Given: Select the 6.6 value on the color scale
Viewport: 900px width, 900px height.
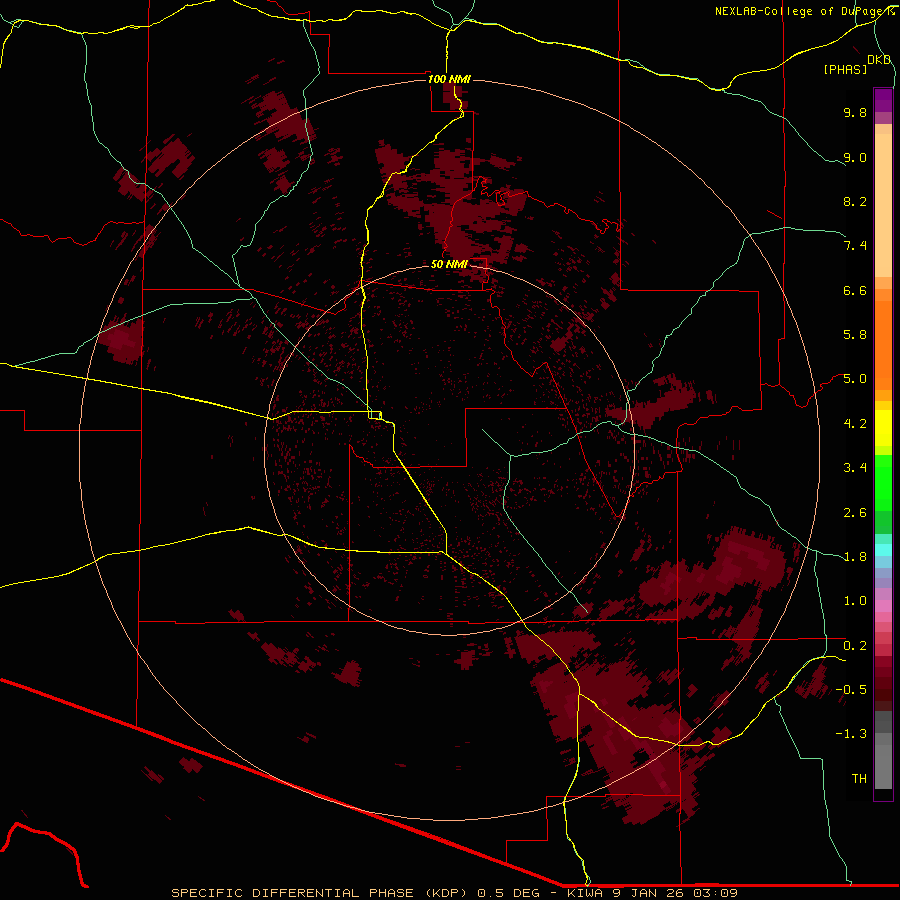Looking at the screenshot, I should (855, 290).
